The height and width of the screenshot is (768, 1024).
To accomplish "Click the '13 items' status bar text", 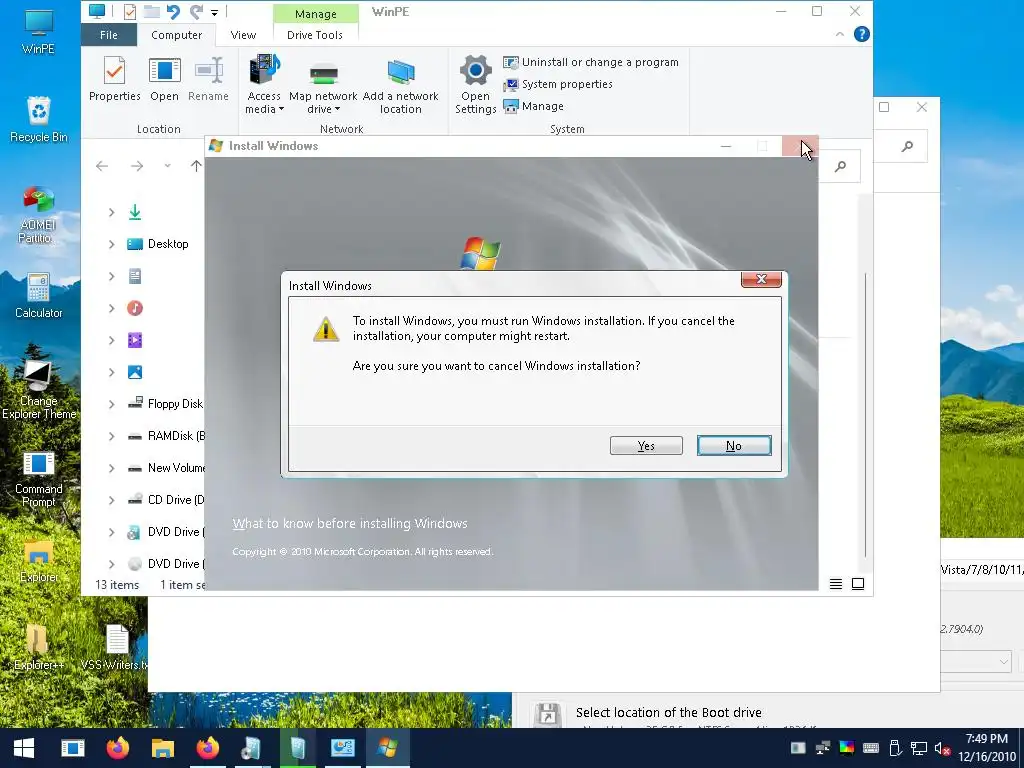I will pyautogui.click(x=117, y=584).
